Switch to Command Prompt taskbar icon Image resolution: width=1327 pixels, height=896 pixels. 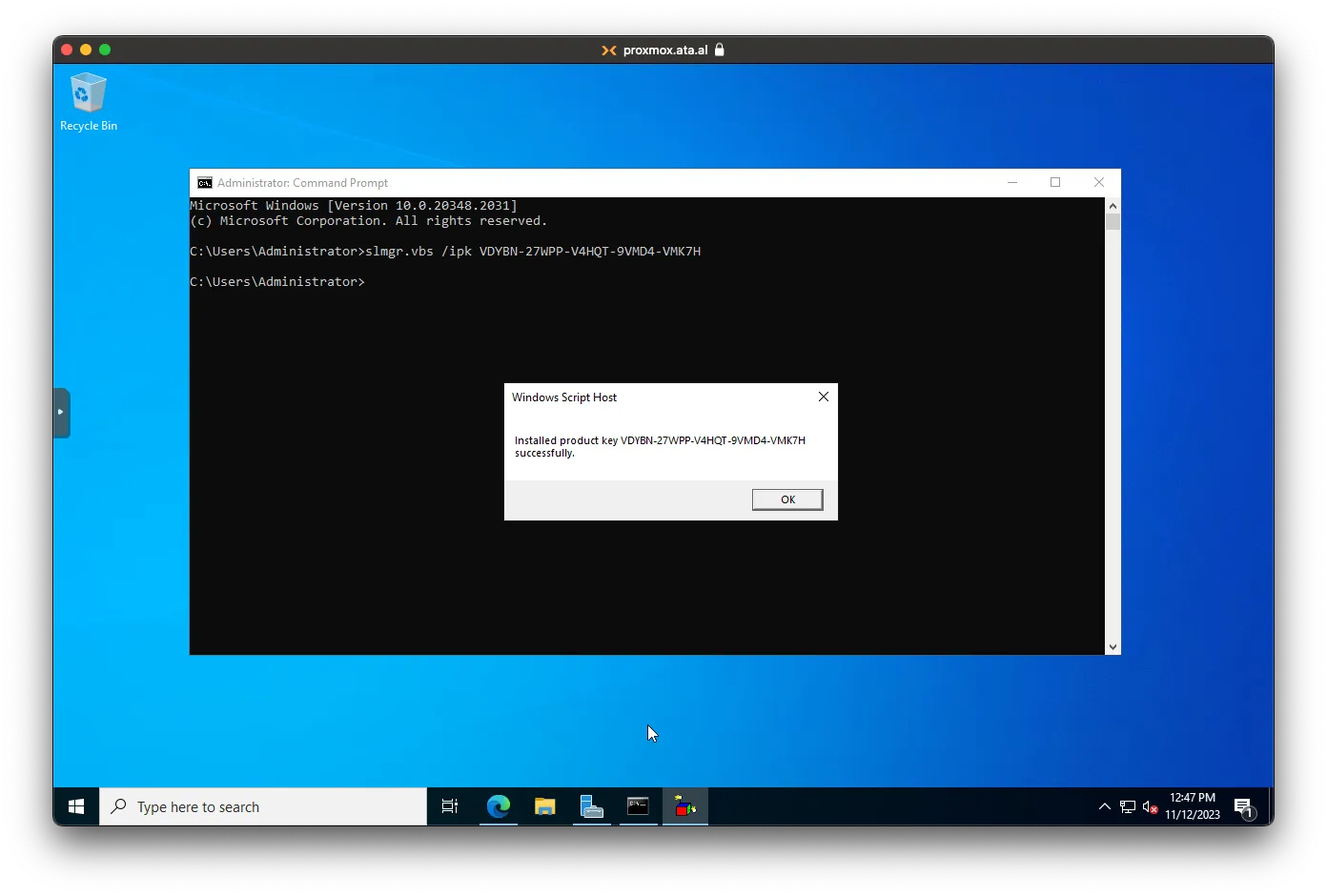(638, 806)
